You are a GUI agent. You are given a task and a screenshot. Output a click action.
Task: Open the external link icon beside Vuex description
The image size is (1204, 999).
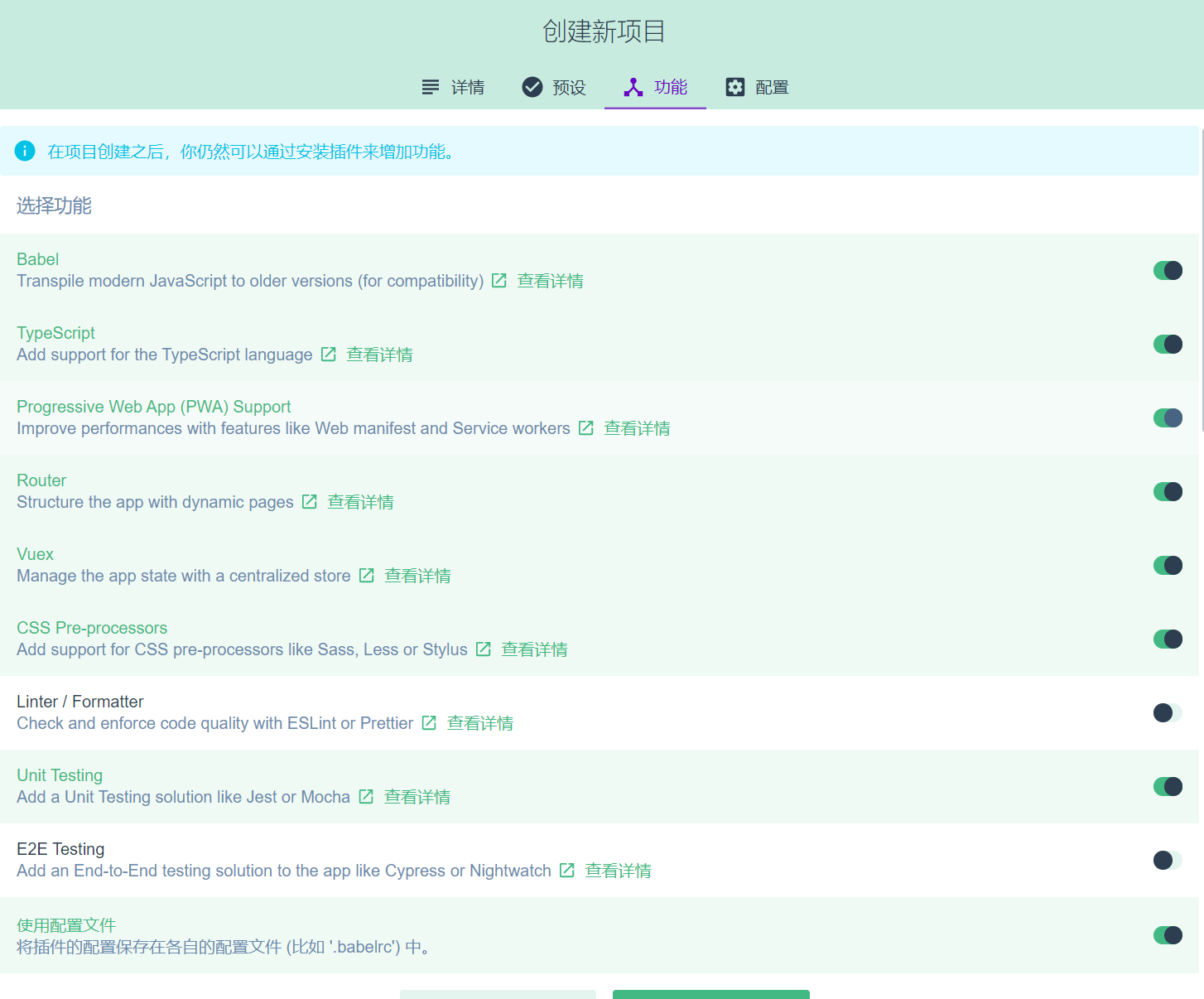coord(366,575)
